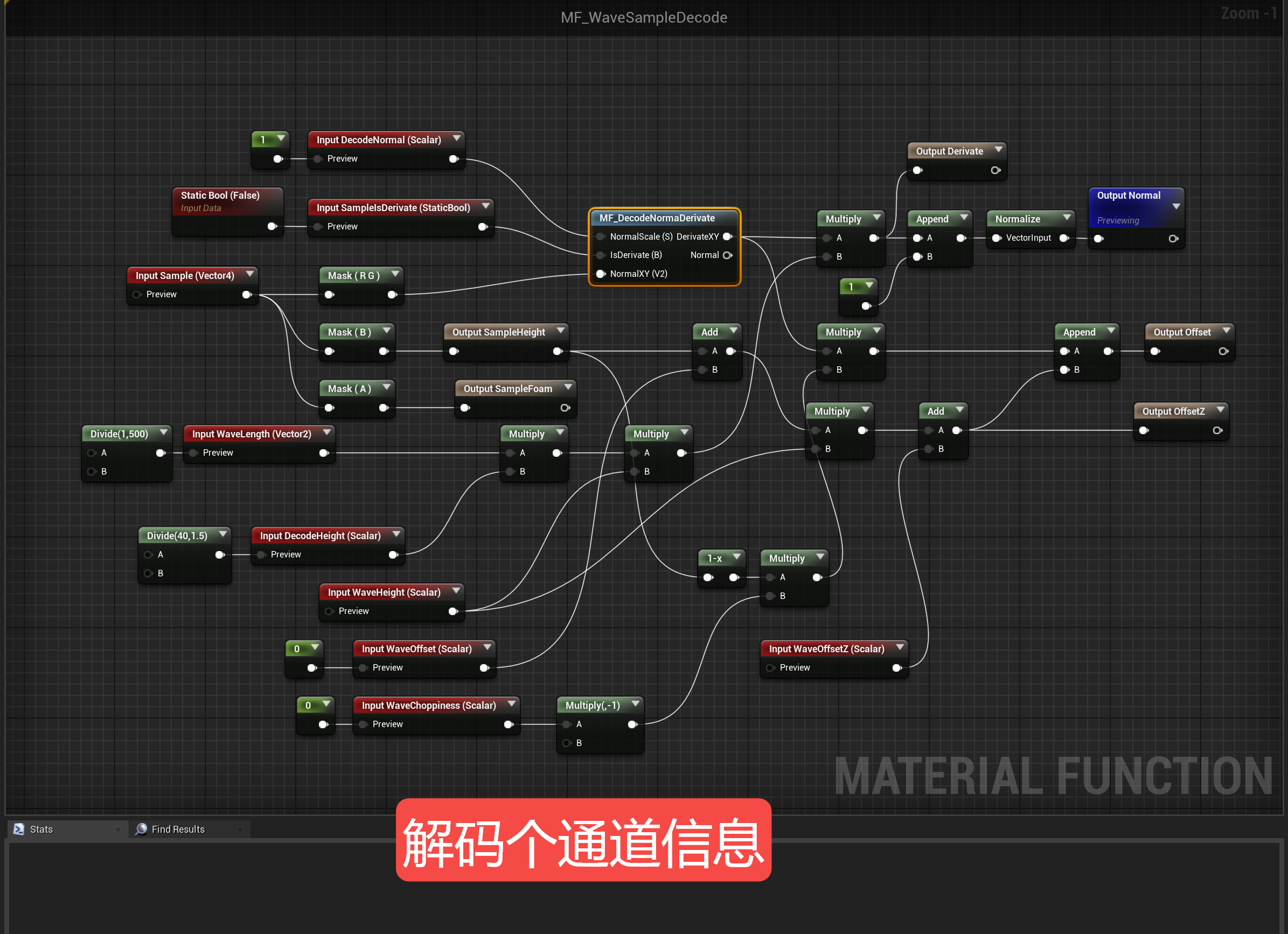Select the Output SampleFoam node header

507,389
